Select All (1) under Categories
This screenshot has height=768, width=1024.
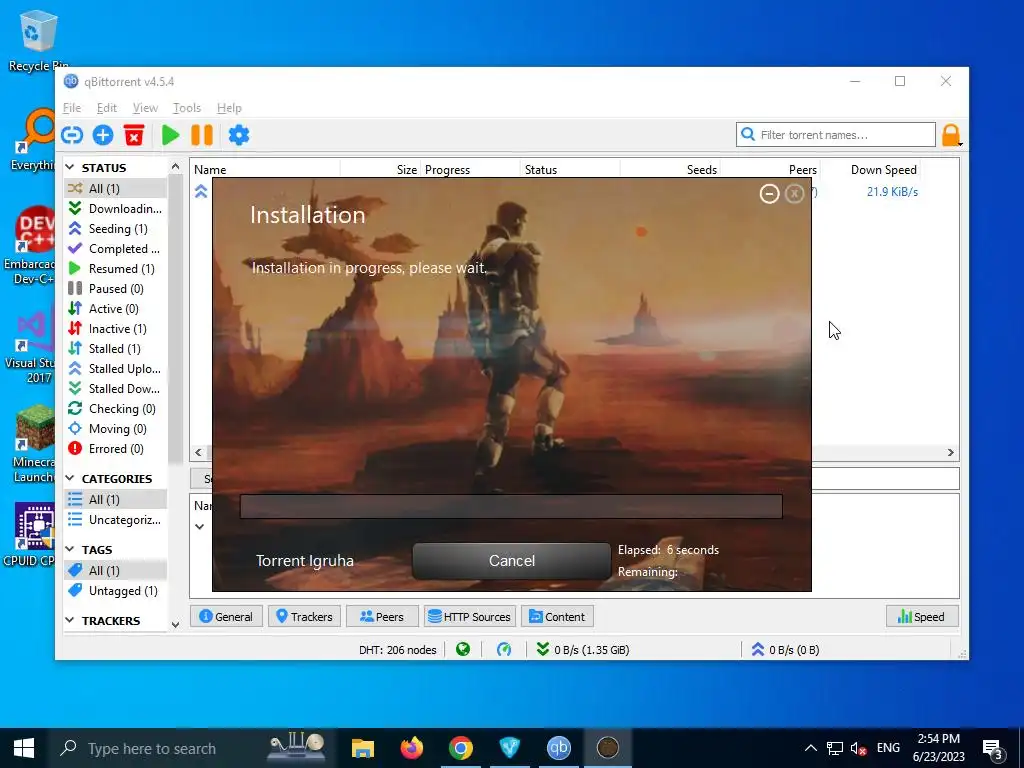[116, 500]
